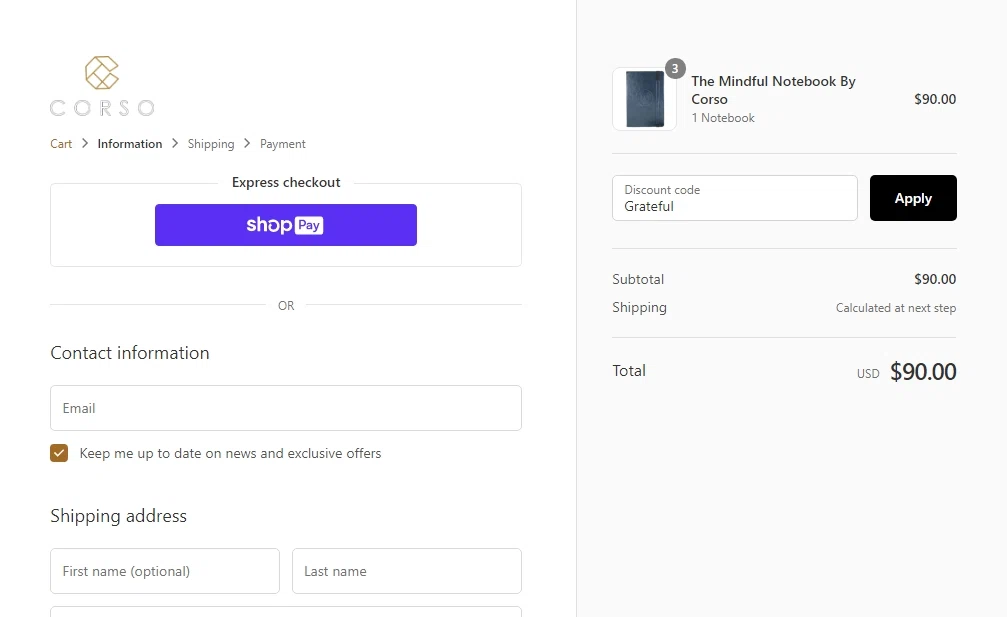
Task: Click the chevron between Cart and Information
Action: coord(85,144)
